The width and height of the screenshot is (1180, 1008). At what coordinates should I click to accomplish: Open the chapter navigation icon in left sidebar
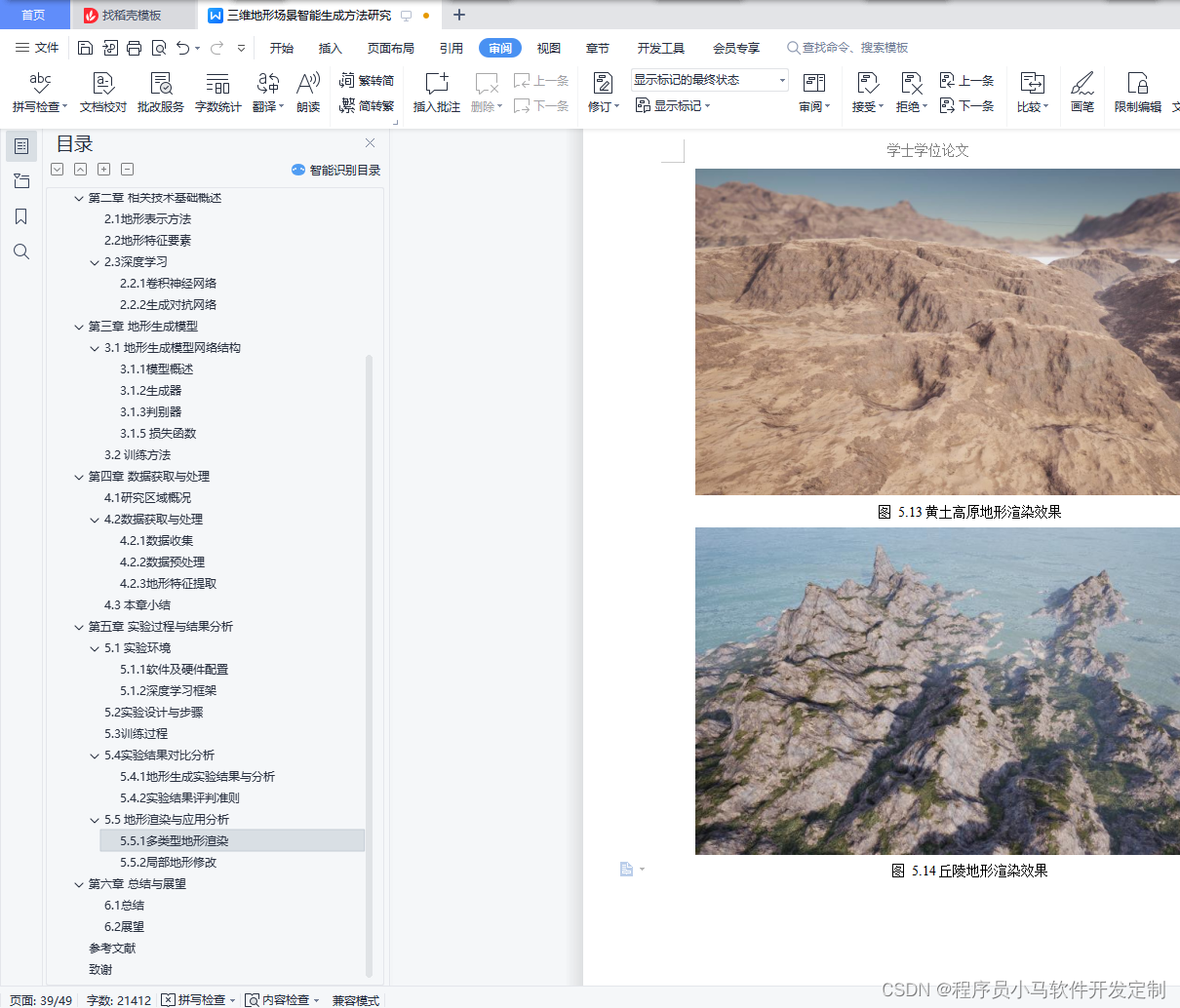point(21,181)
